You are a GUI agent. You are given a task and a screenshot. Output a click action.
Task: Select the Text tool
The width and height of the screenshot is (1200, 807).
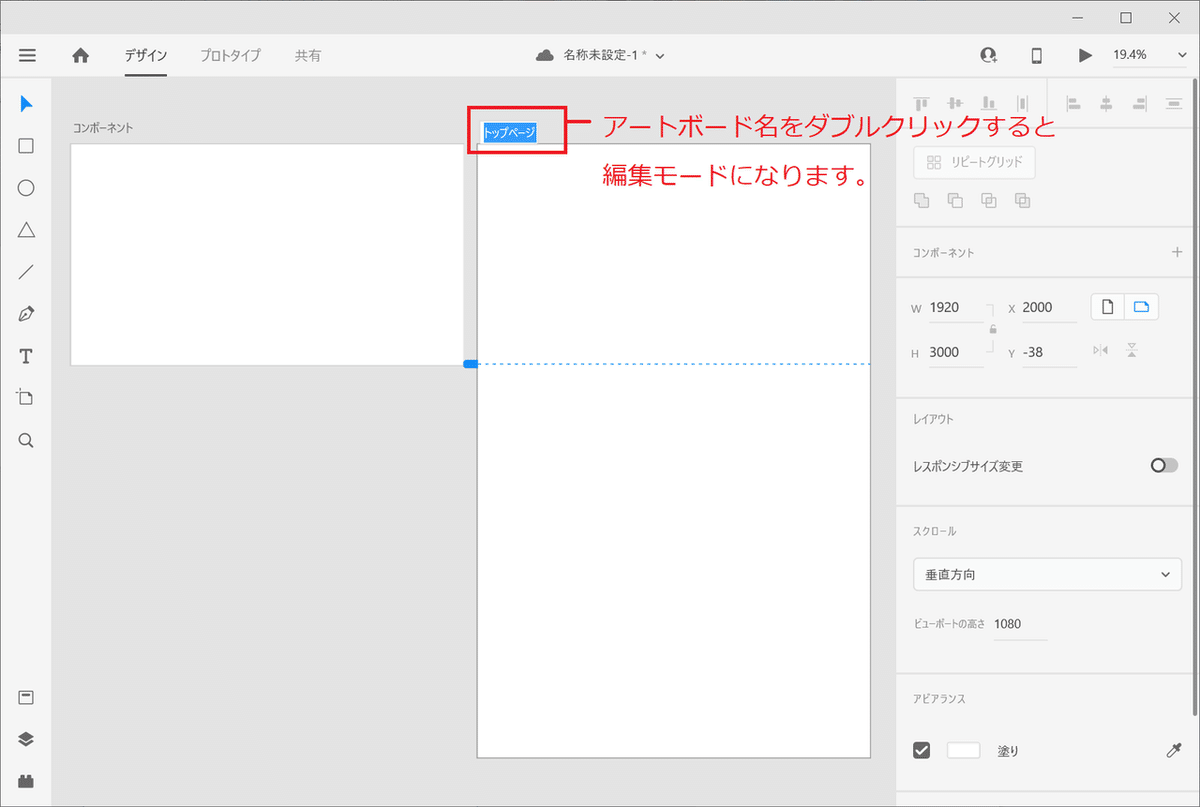tap(27, 356)
